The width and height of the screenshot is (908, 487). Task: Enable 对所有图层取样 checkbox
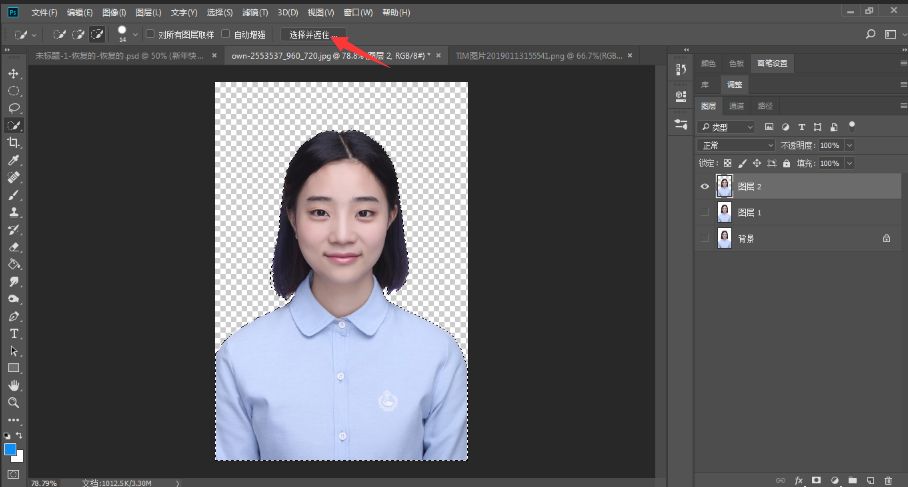(x=150, y=34)
